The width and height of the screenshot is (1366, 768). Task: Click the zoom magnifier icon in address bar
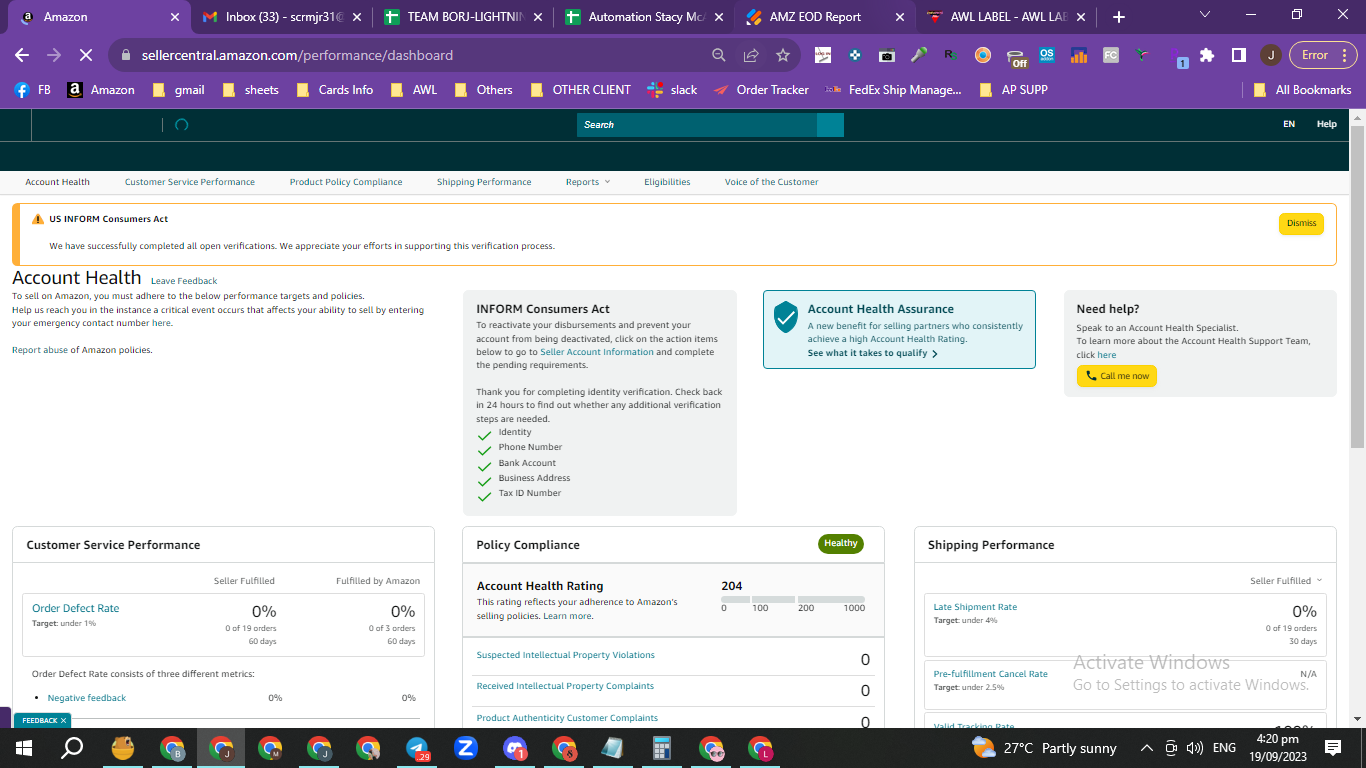(719, 55)
